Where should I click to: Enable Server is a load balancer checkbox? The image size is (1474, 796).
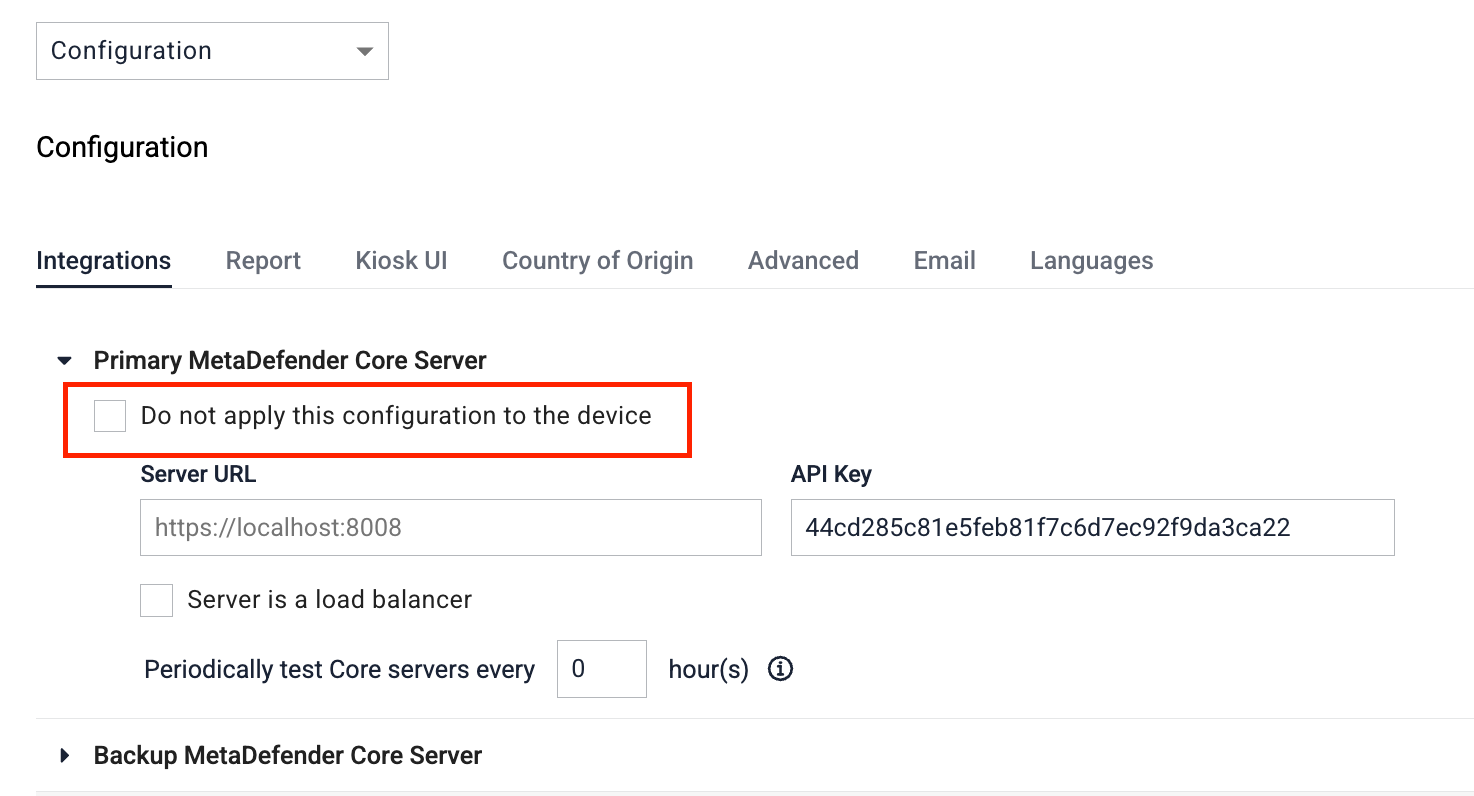(x=157, y=600)
